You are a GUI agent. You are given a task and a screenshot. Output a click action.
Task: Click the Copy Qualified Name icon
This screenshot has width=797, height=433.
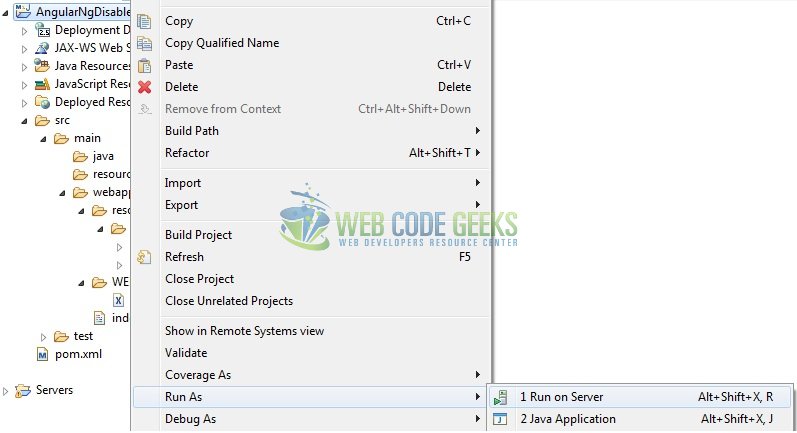click(144, 44)
